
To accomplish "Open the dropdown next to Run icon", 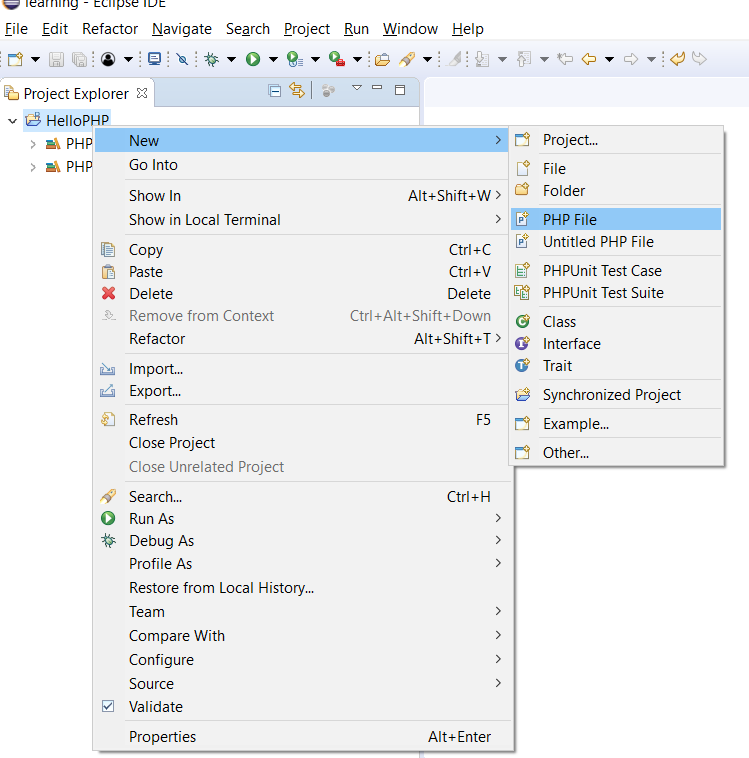I will pos(273,59).
